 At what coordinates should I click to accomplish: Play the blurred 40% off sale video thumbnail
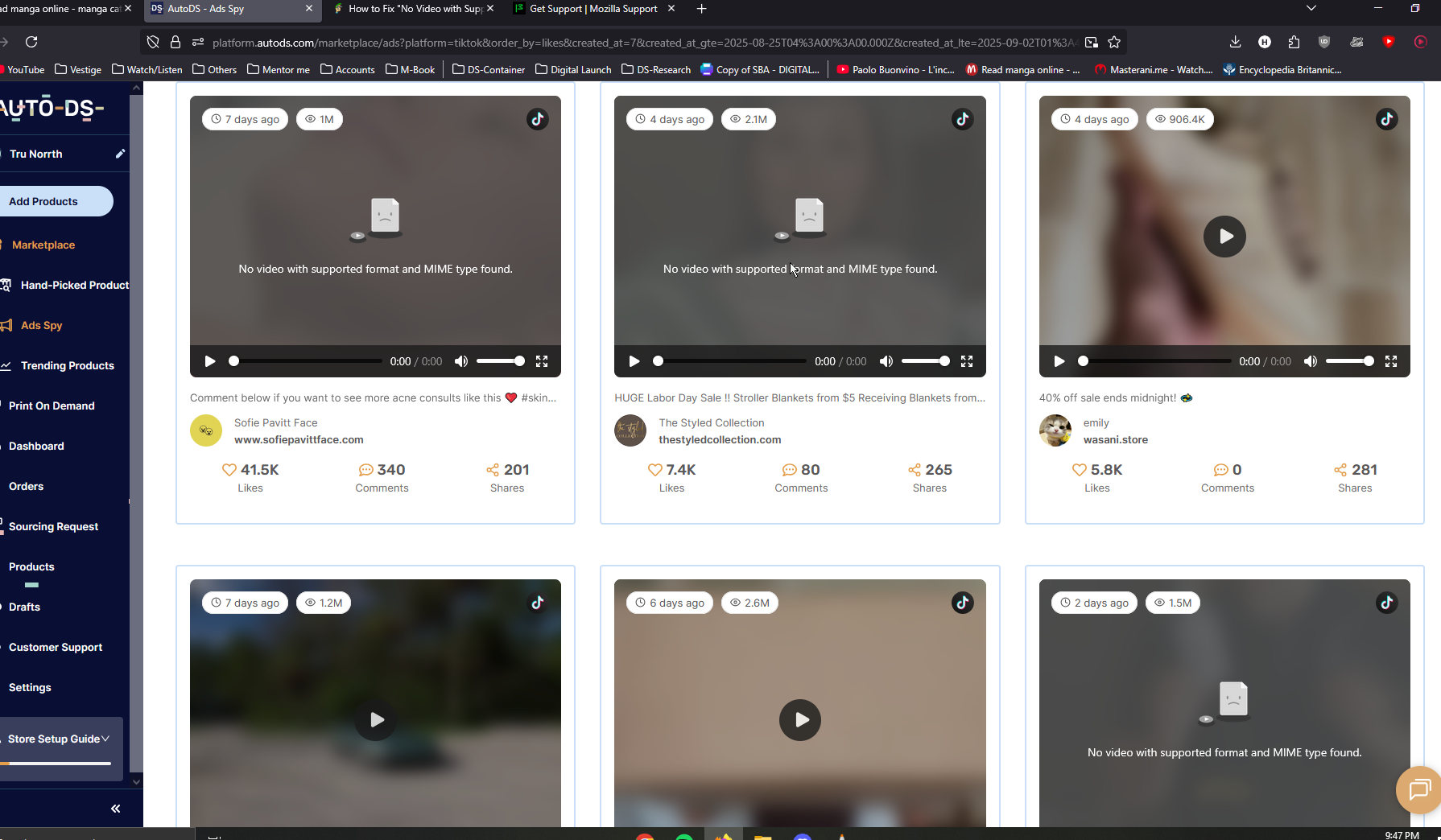(x=1224, y=237)
